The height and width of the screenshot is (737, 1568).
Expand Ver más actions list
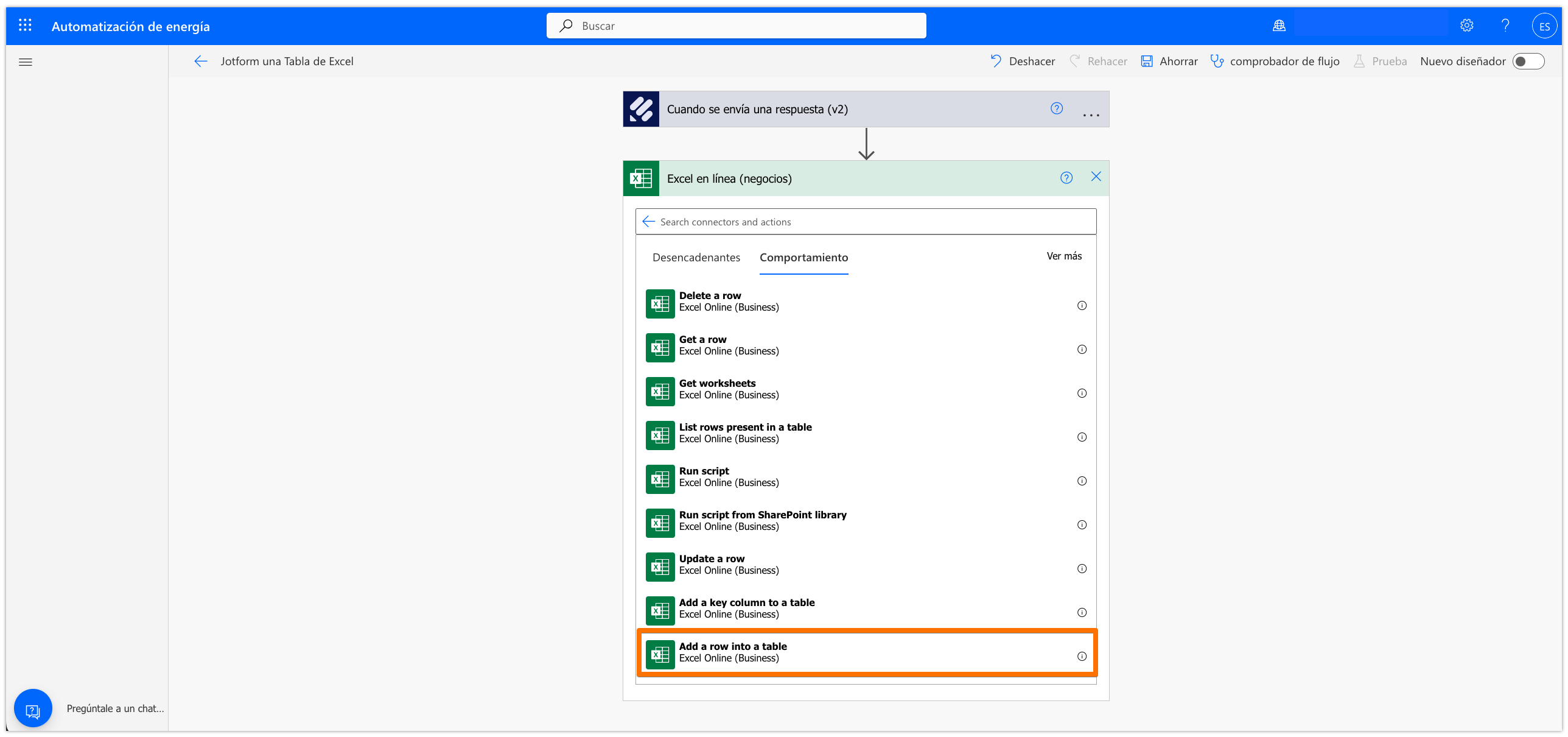[x=1064, y=256]
